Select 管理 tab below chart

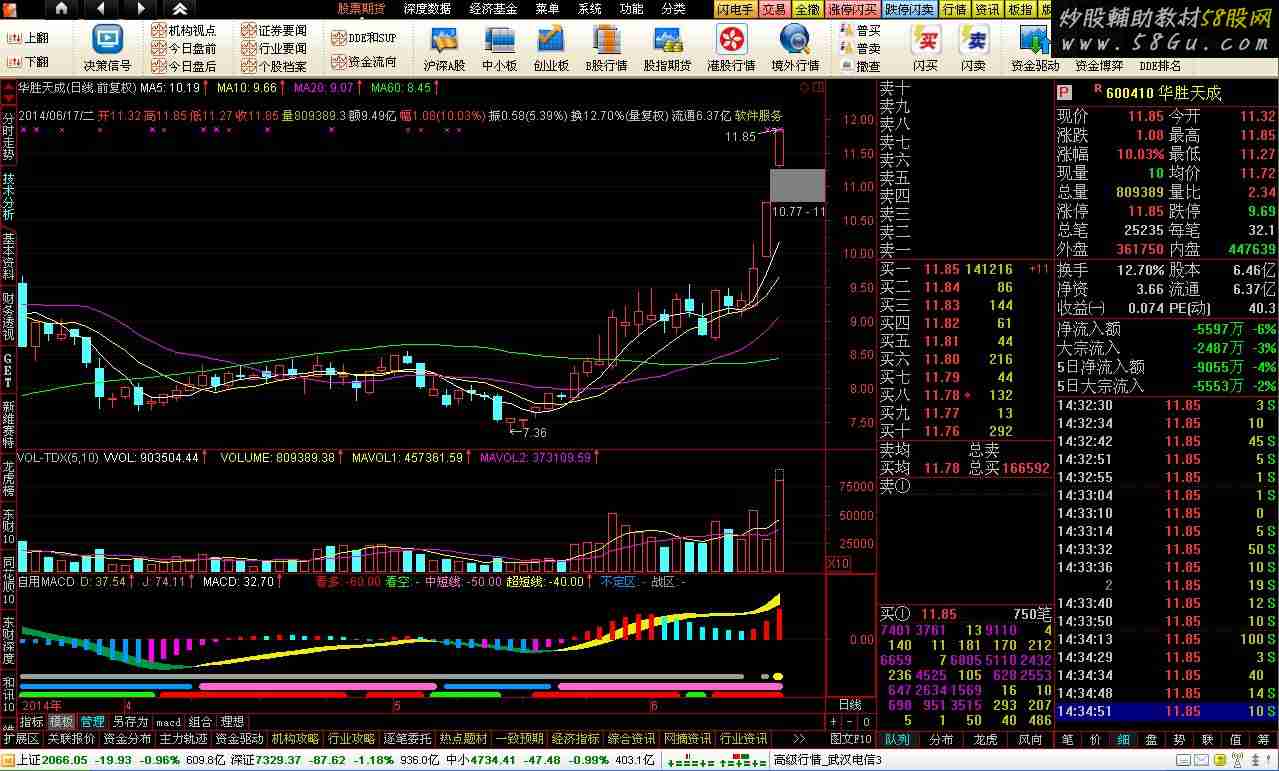tap(92, 721)
